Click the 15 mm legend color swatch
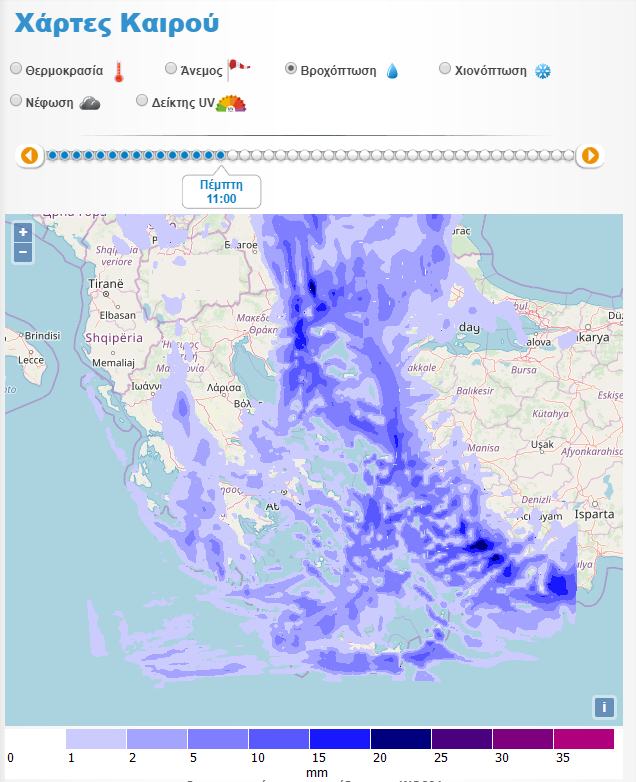The width and height of the screenshot is (636, 782). point(340,739)
